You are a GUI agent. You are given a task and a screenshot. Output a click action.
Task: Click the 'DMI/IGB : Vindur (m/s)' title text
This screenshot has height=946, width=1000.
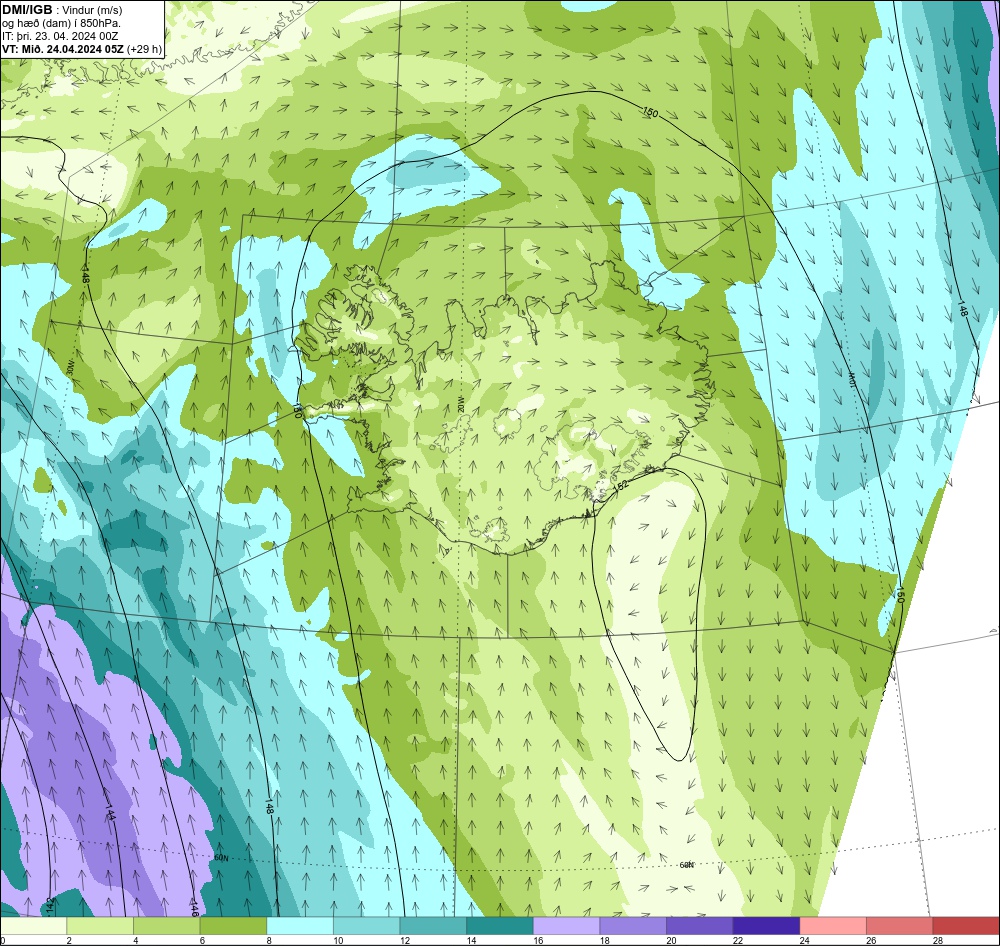[x=62, y=10]
